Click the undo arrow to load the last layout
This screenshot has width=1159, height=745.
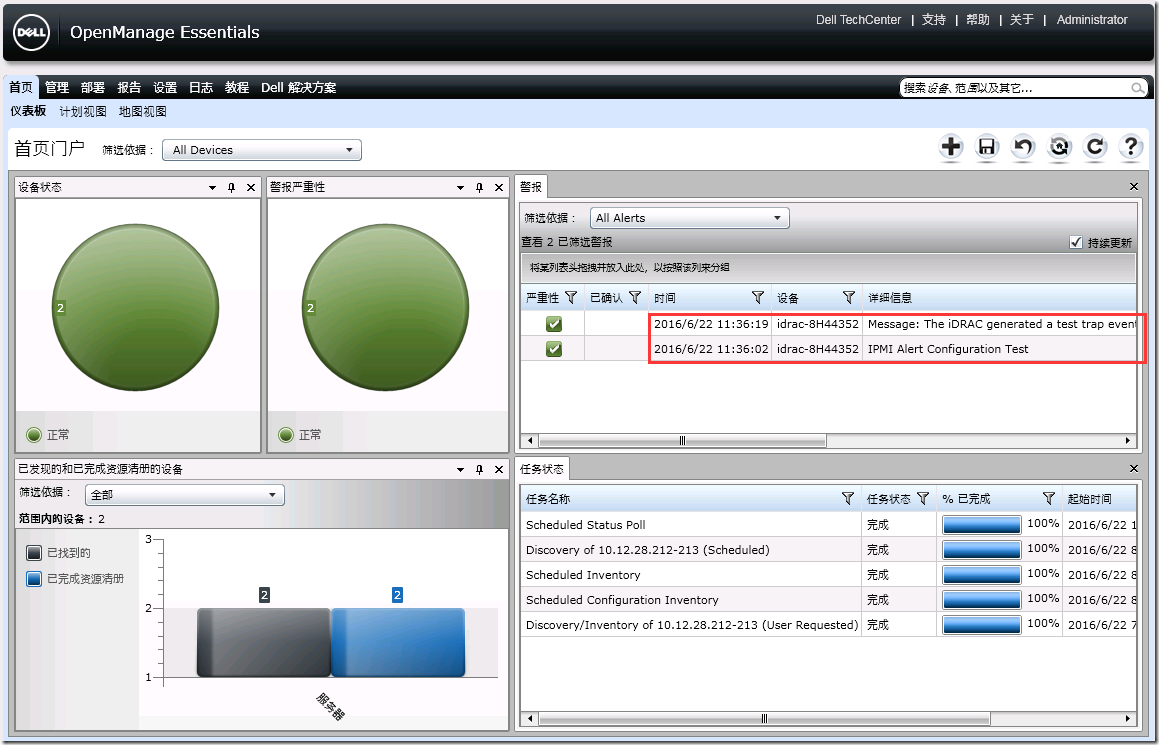[1023, 147]
